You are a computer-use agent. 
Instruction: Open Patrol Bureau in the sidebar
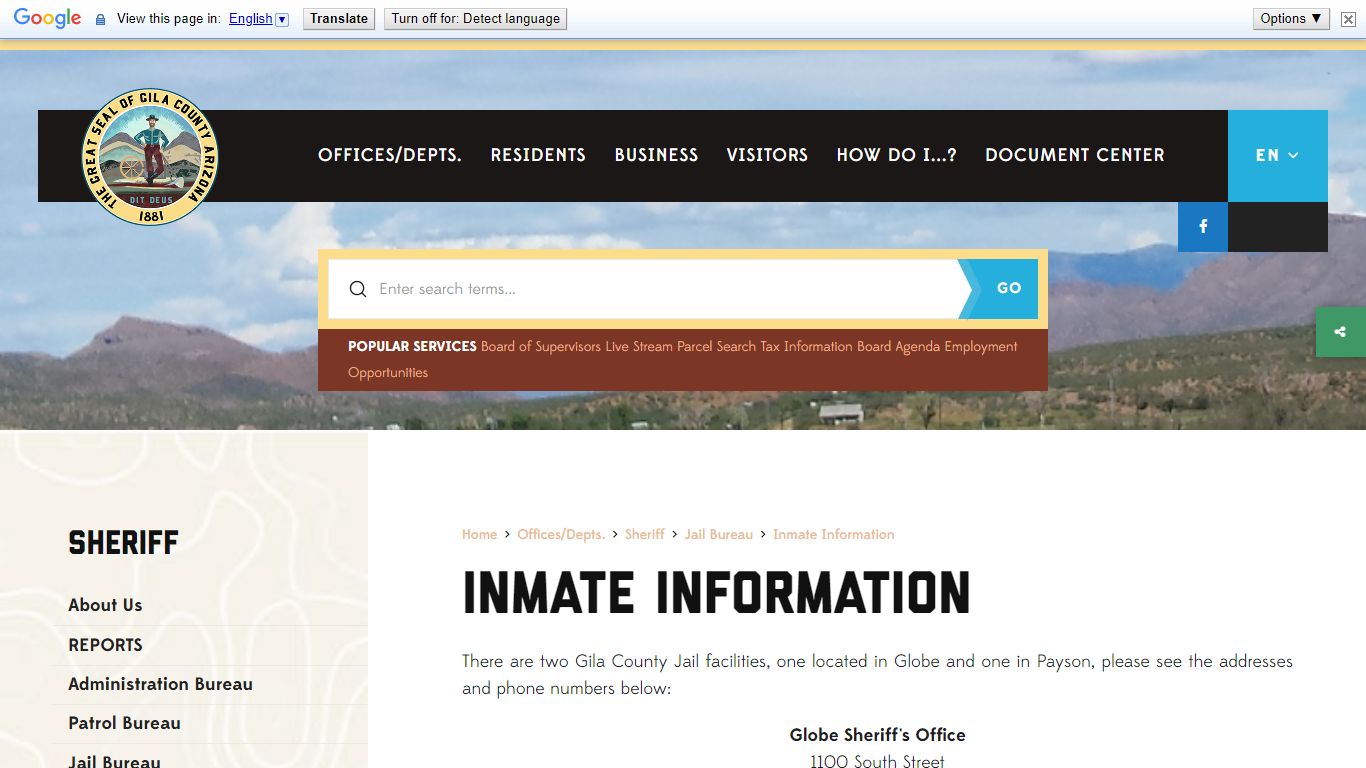point(124,723)
